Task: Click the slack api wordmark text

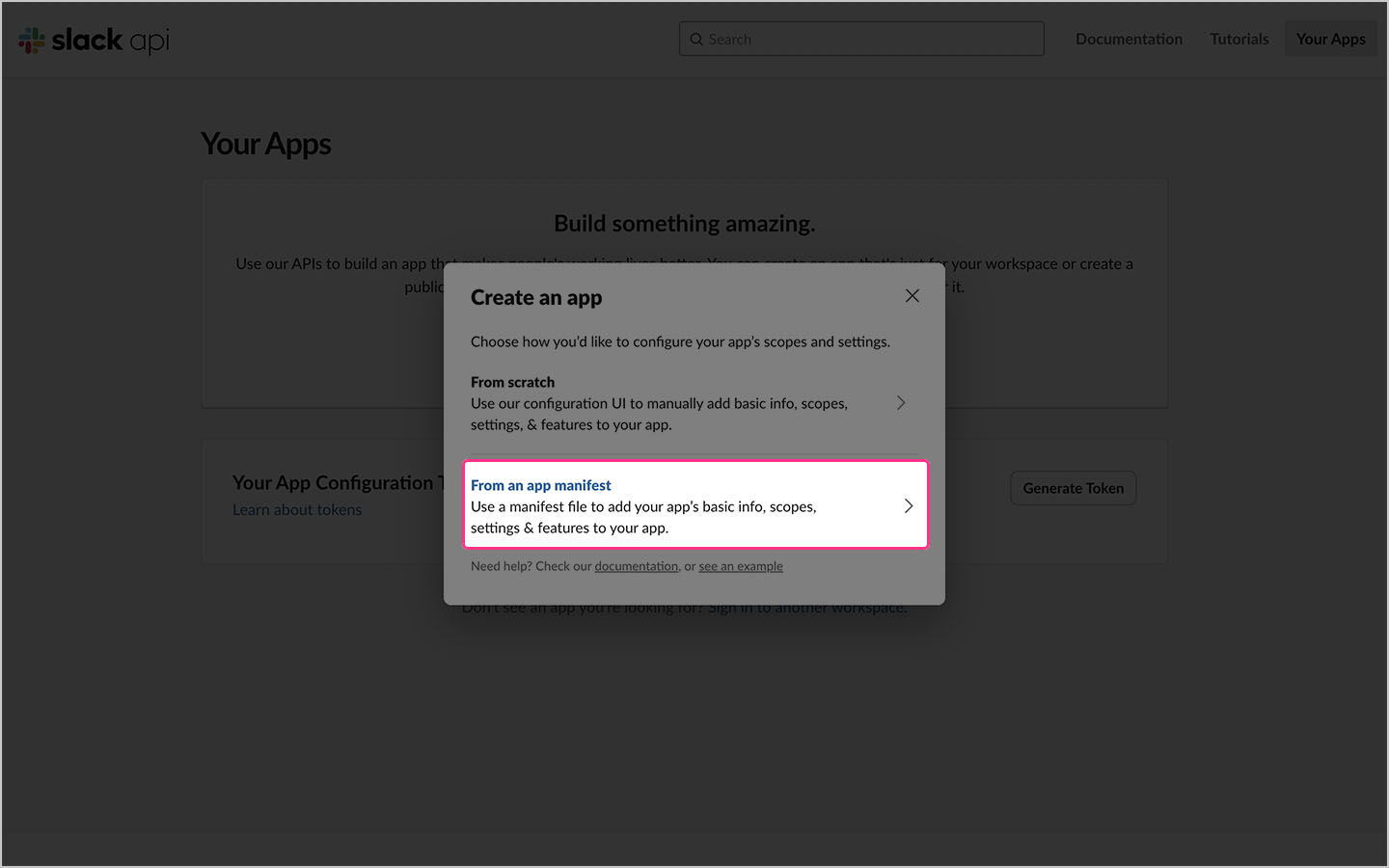Action: (110, 41)
